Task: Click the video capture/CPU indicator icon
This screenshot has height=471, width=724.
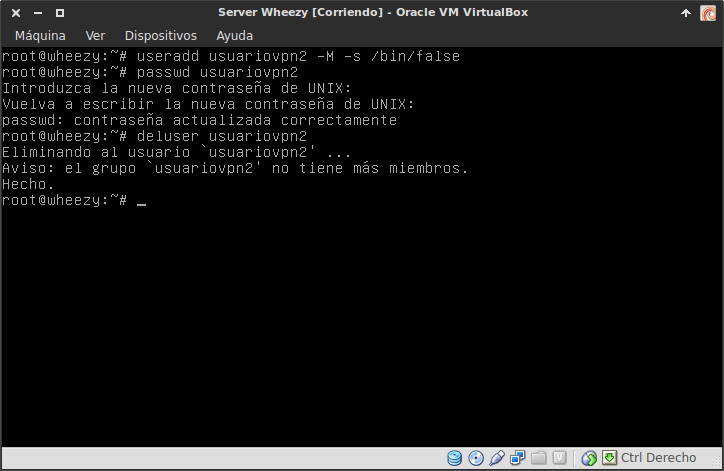Action: click(x=560, y=459)
